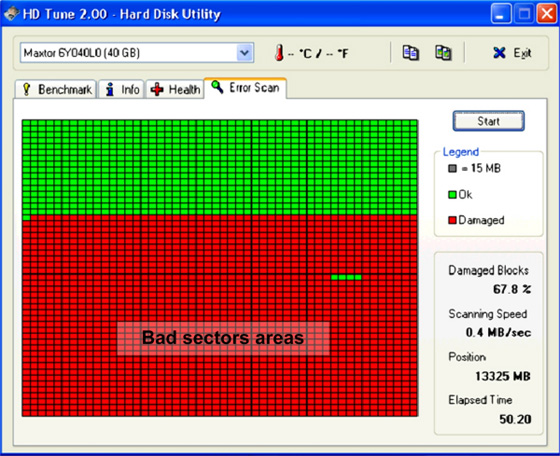Click the red Damaged legend swatch
Screen dimensions: 560x456
pos(452,220)
